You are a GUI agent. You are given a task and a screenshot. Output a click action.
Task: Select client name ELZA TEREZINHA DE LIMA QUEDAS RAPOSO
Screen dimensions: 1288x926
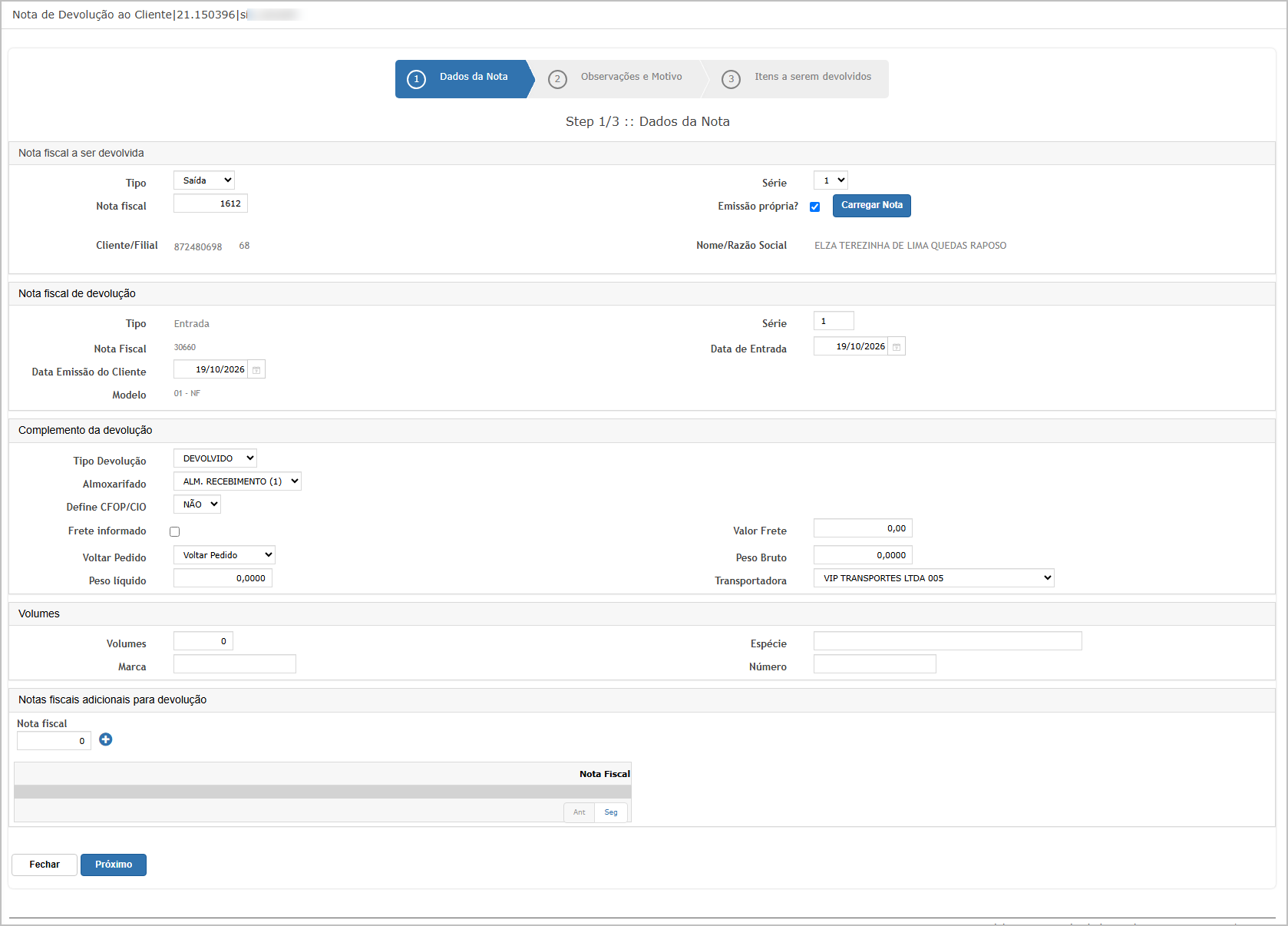(x=910, y=246)
